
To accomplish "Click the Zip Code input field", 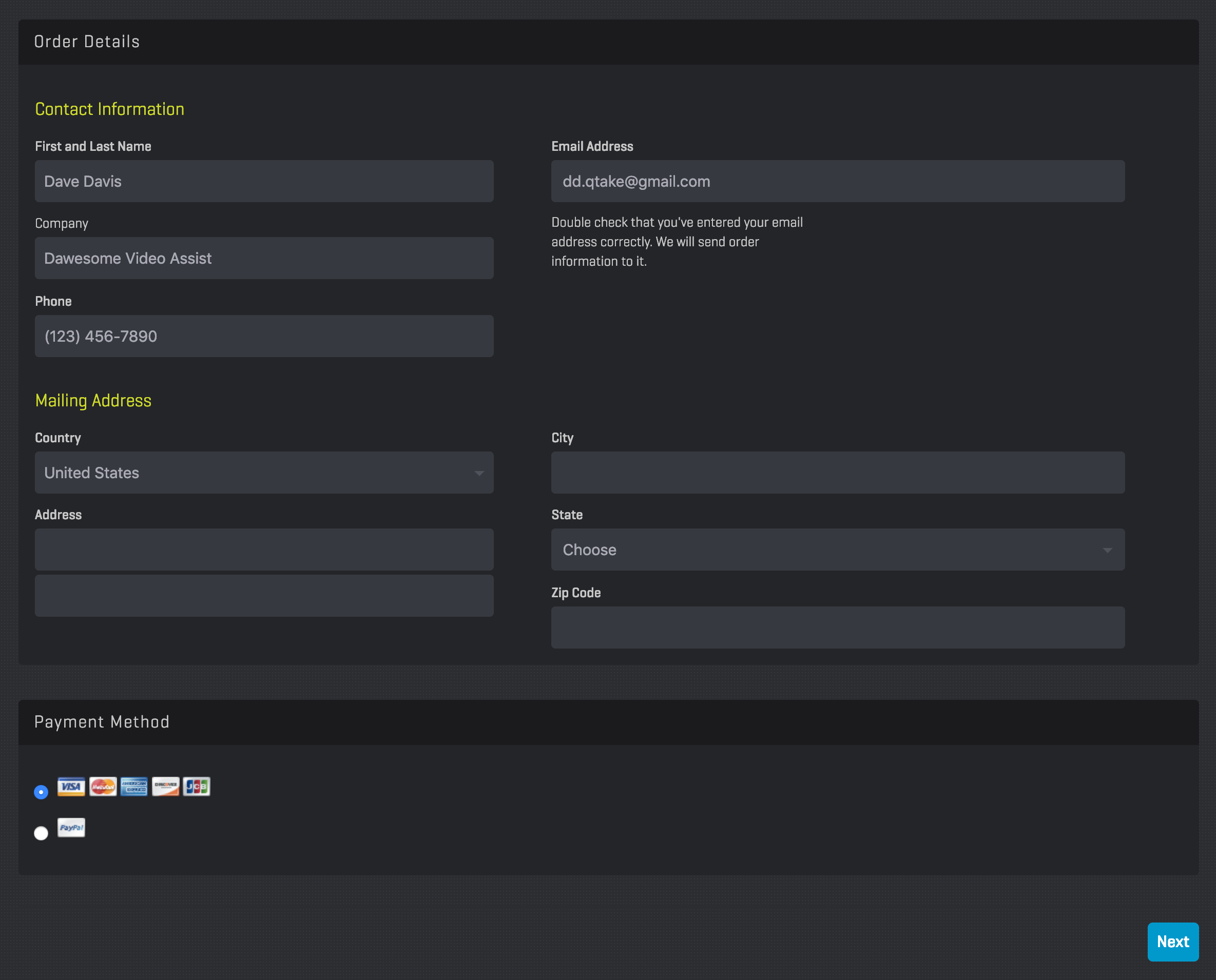I will (x=837, y=627).
